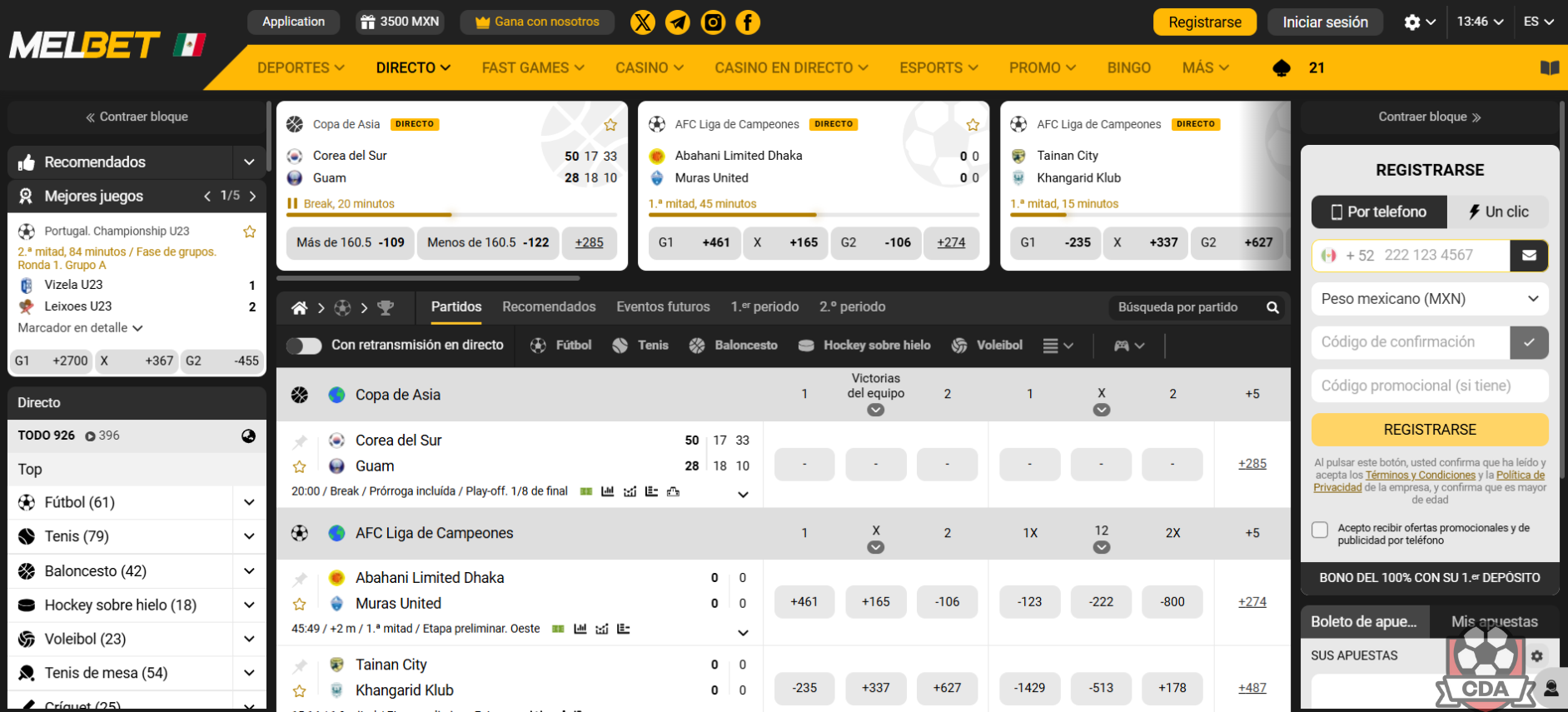Expand Hockey sobre hielo (18) category
The height and width of the screenshot is (712, 1568).
point(249,605)
